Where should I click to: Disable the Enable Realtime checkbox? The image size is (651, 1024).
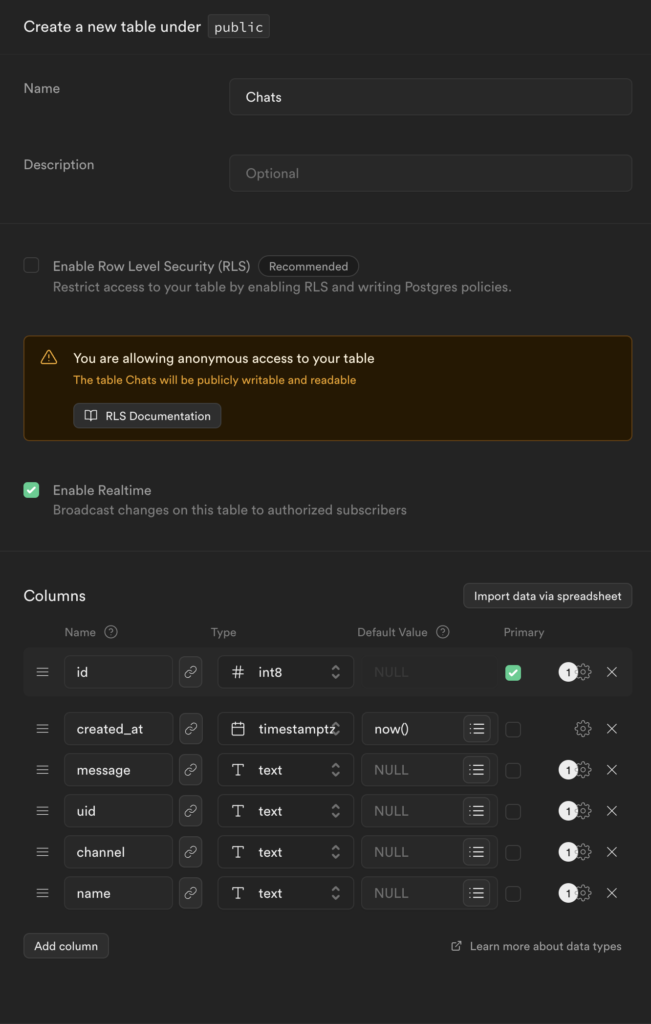(32, 490)
